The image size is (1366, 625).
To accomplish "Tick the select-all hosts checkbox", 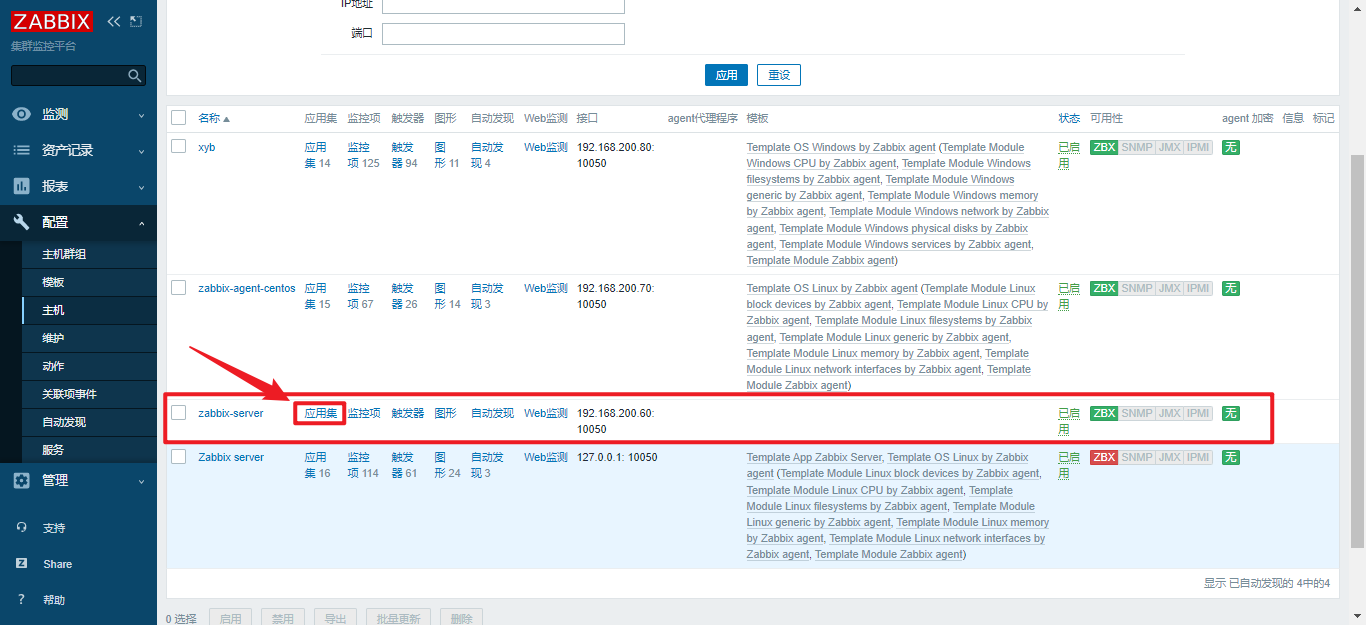I will click(x=179, y=118).
